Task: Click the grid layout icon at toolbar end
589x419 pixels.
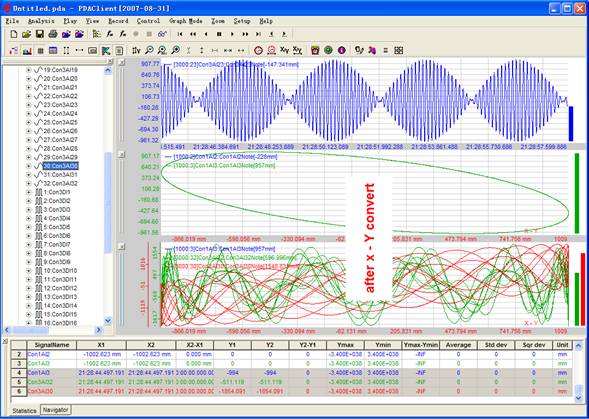Action: [x=399, y=50]
